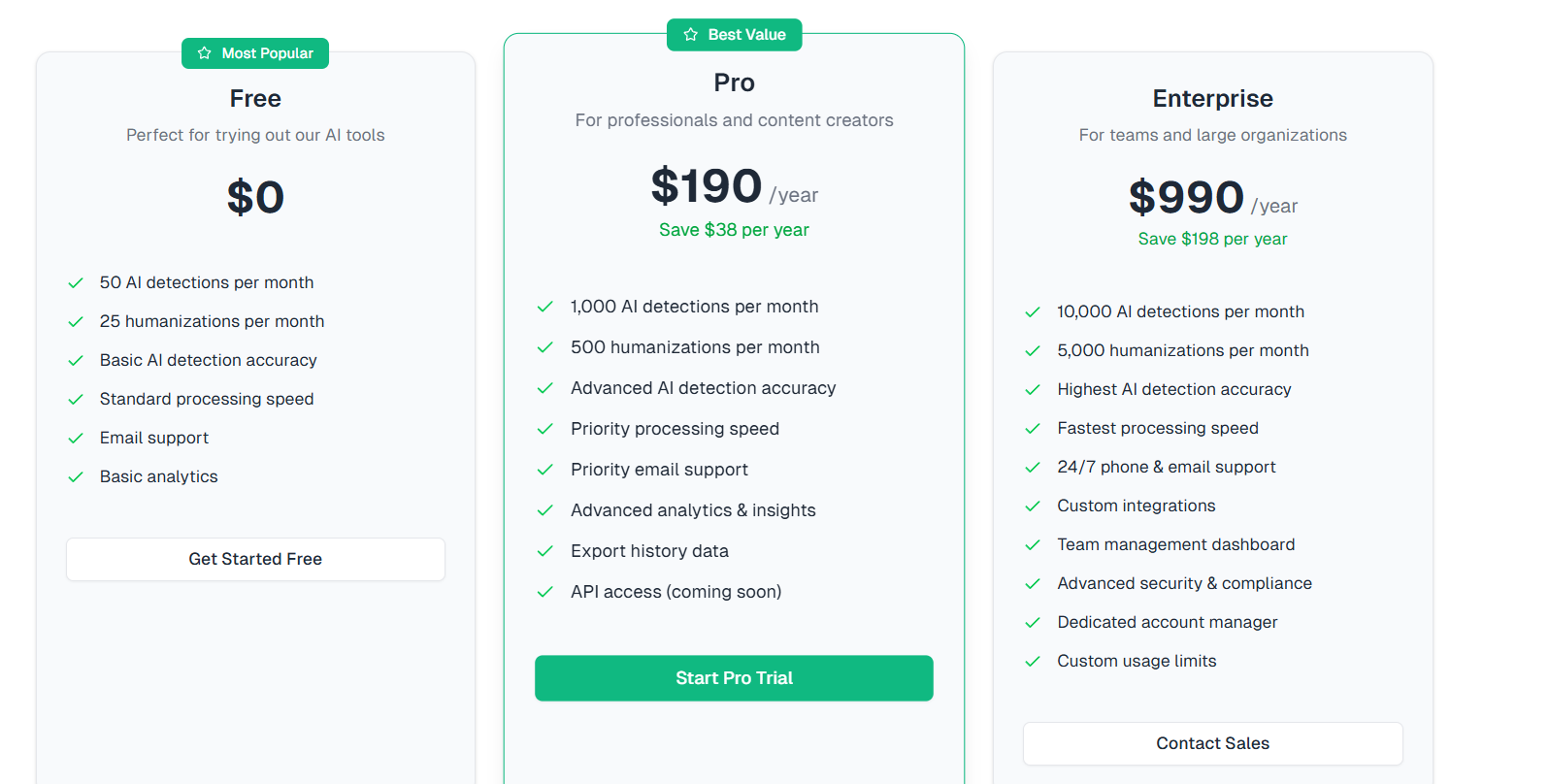Click checkmark beside API access (coming soon)
The image size is (1549, 784).
pos(545,592)
